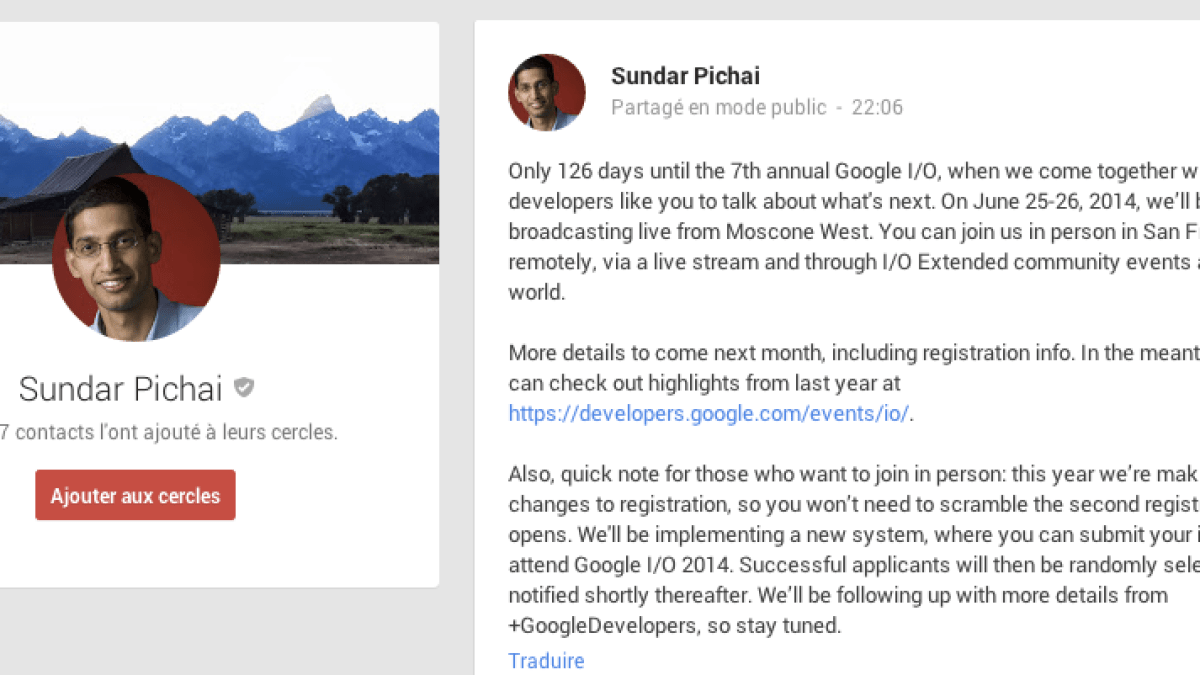
Task: Open Sundar Pichai's name in the post header
Action: click(685, 76)
